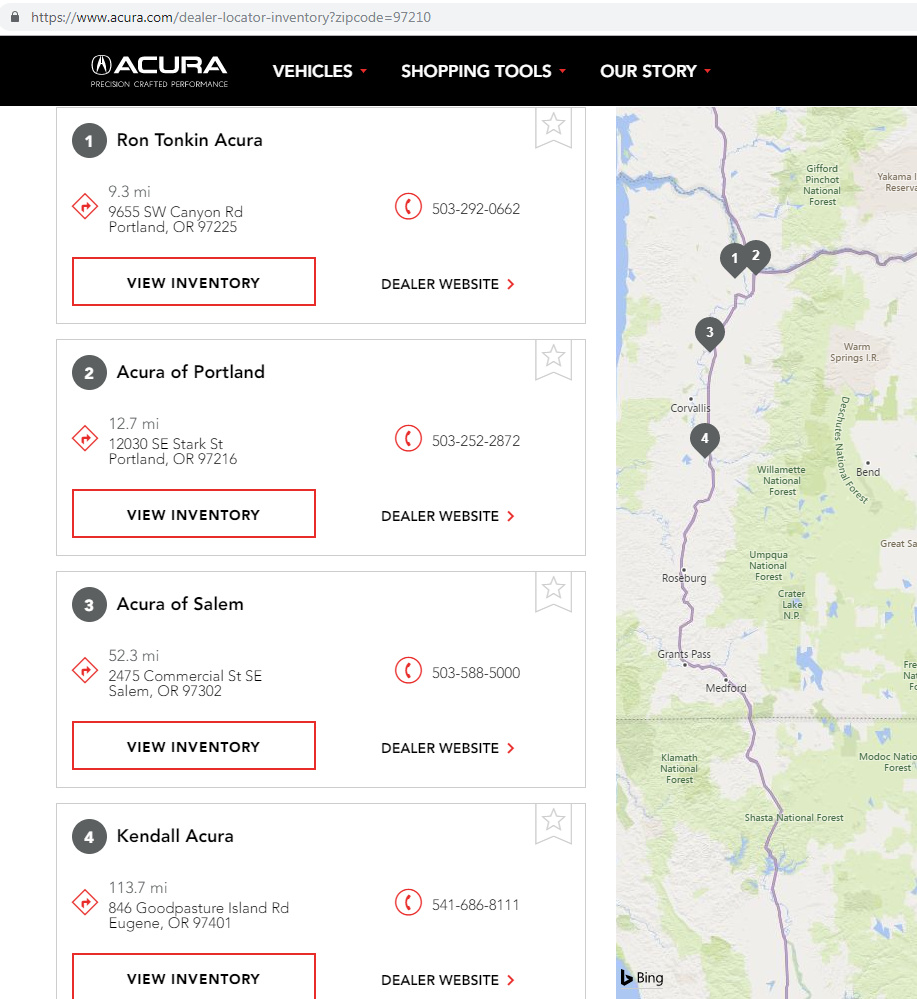This screenshot has width=917, height=999.
Task: Click the phone icon for Acura of Portland
Action: point(408,438)
